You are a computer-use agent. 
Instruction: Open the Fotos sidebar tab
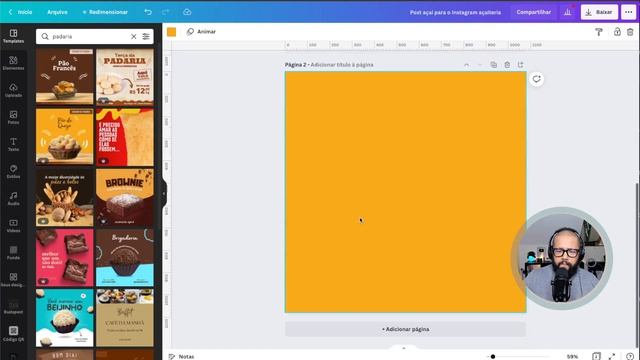[x=13, y=117]
